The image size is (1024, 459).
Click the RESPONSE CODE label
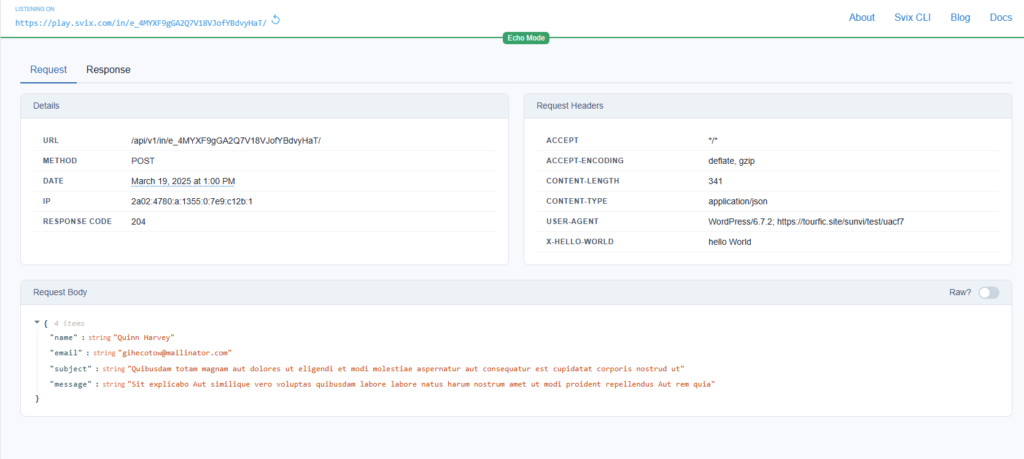[x=77, y=221]
